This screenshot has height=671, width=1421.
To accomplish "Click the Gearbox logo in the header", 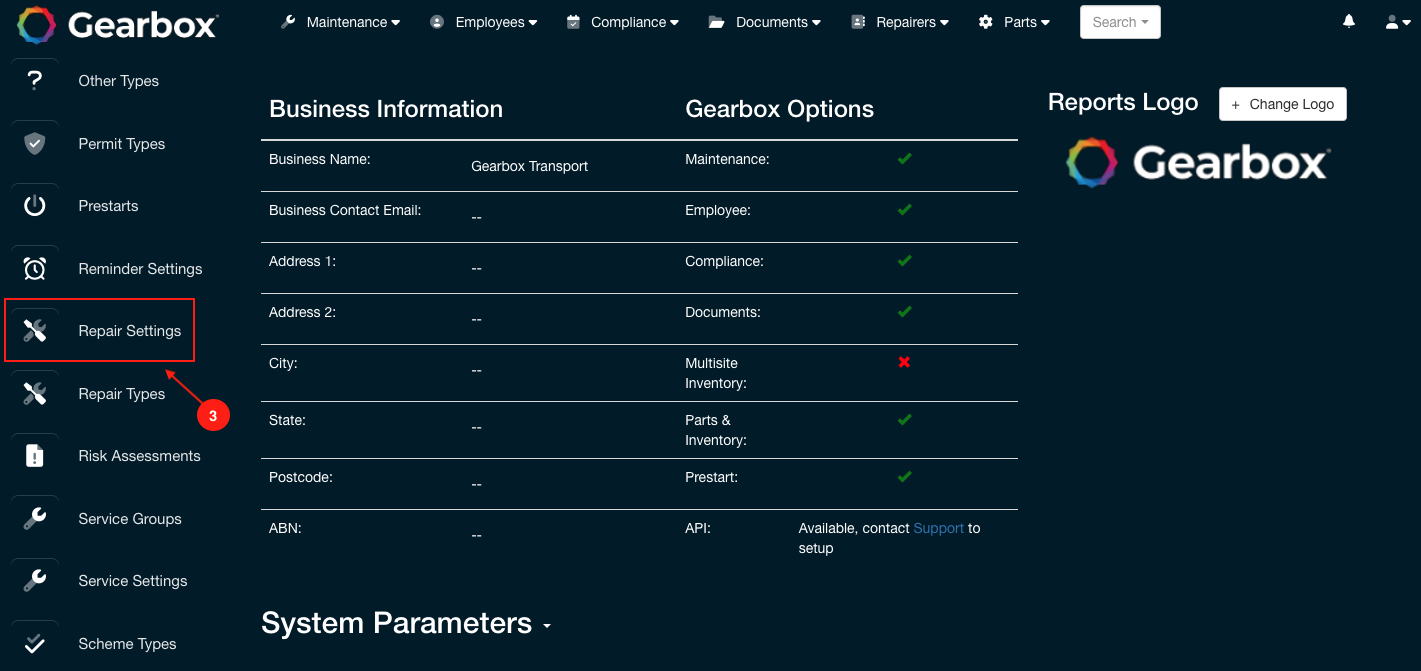I will coord(117,24).
